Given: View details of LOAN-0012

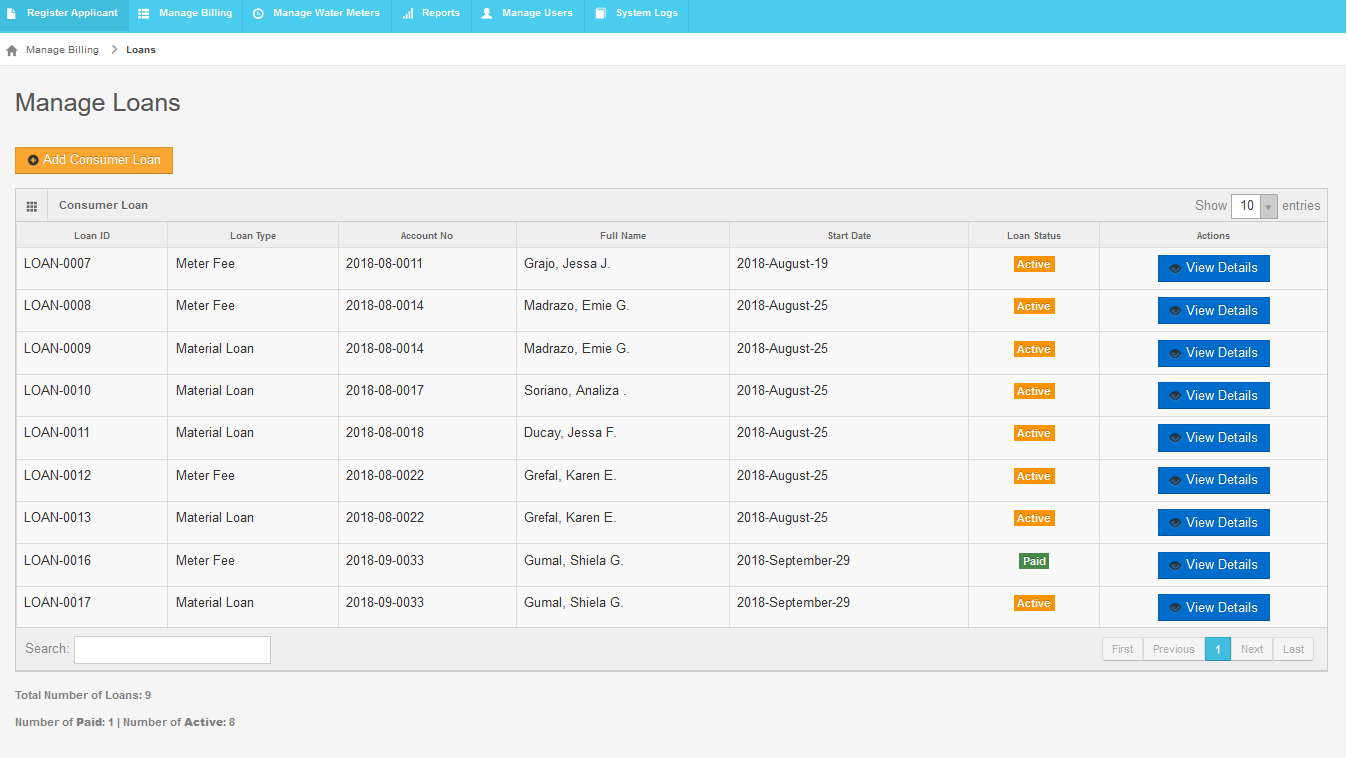Looking at the screenshot, I should [x=1213, y=480].
